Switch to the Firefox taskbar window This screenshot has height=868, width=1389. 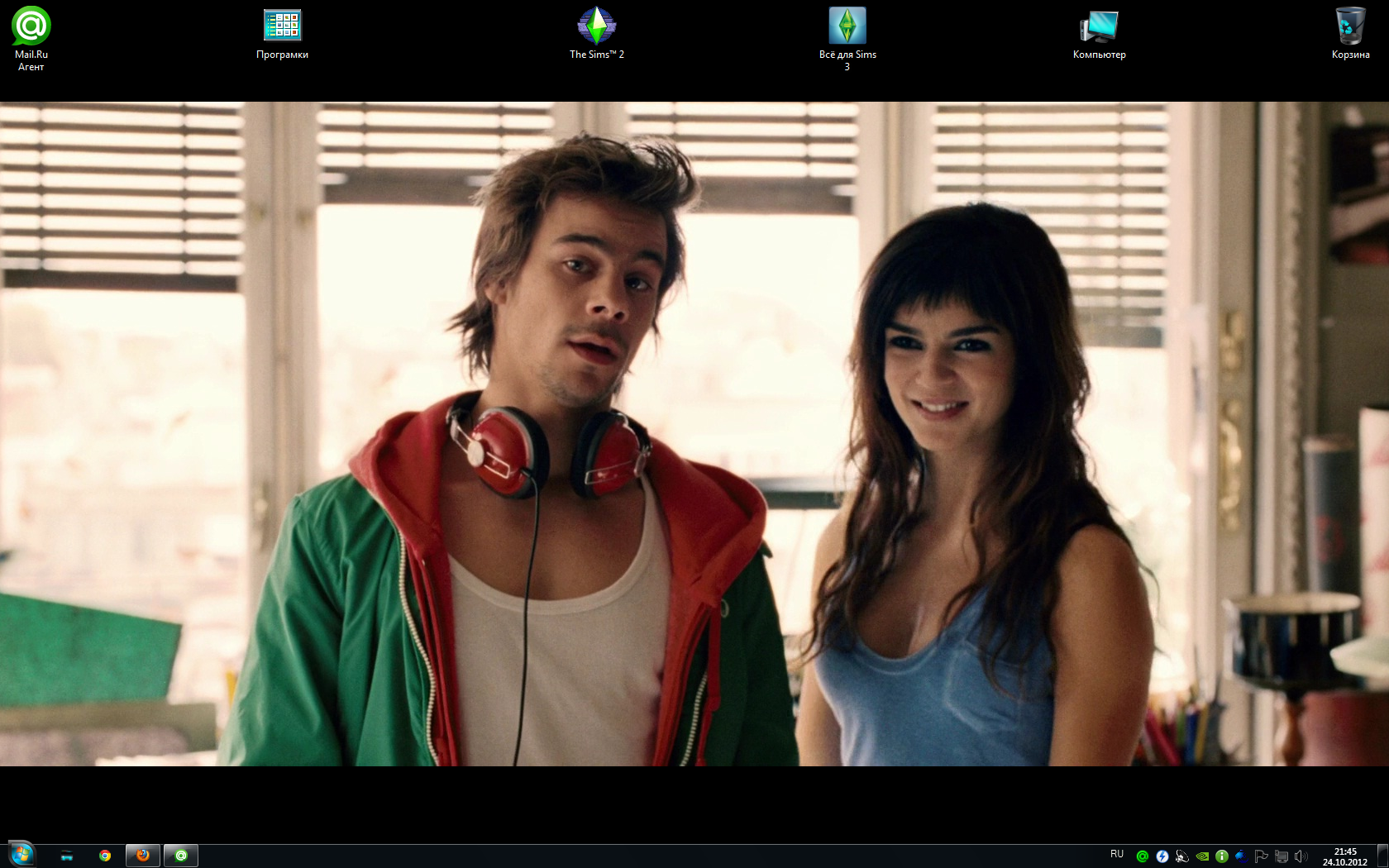tap(143, 856)
